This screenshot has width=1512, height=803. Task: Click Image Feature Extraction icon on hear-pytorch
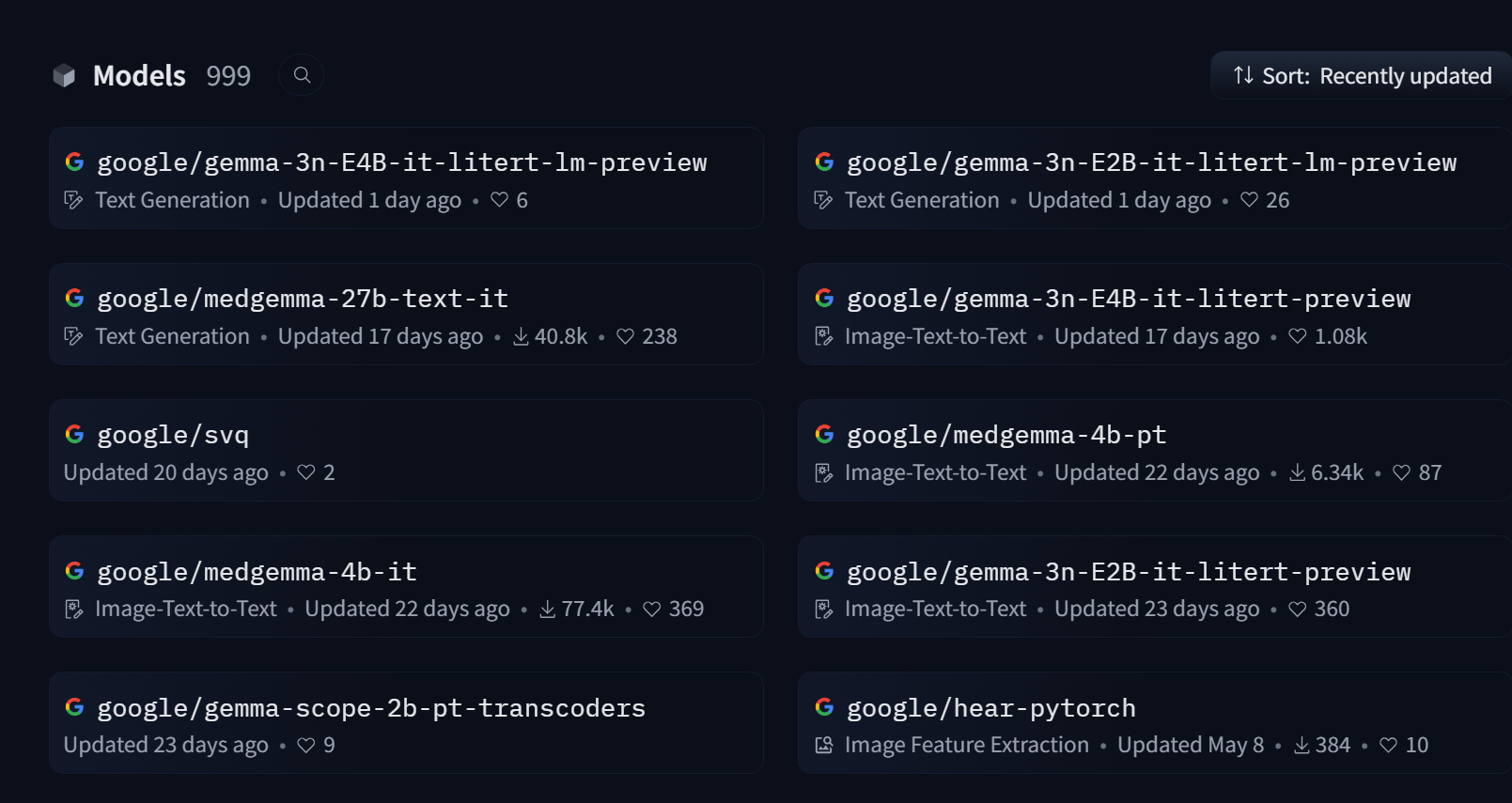[824, 745]
